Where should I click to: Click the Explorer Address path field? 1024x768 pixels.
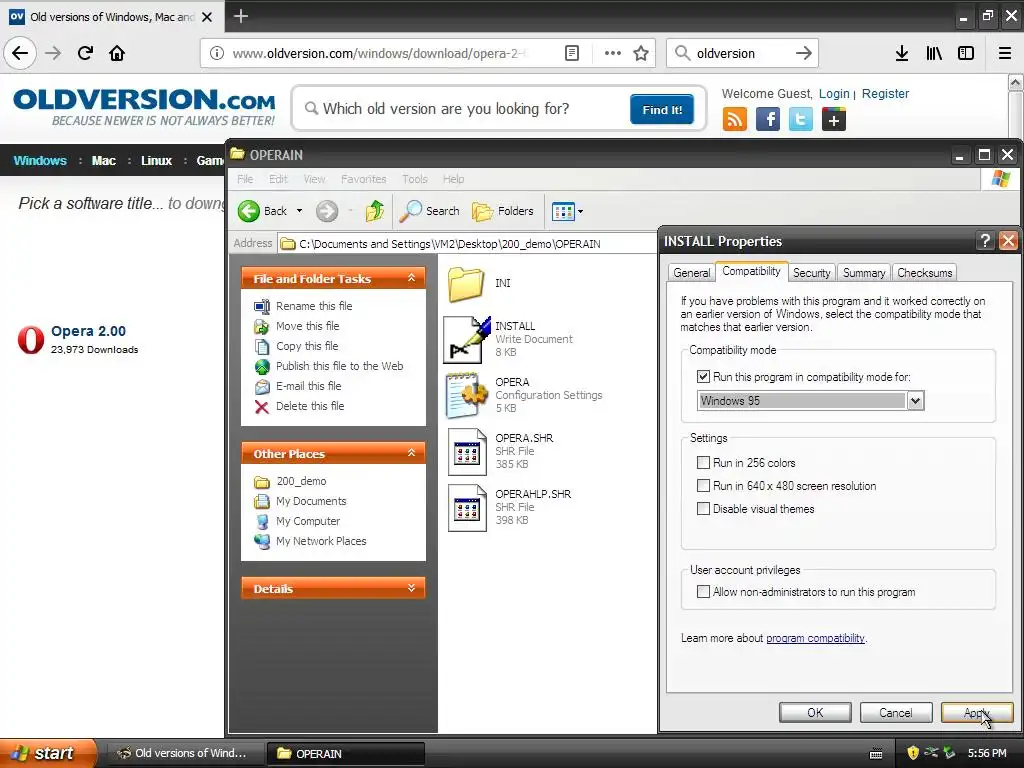point(467,244)
